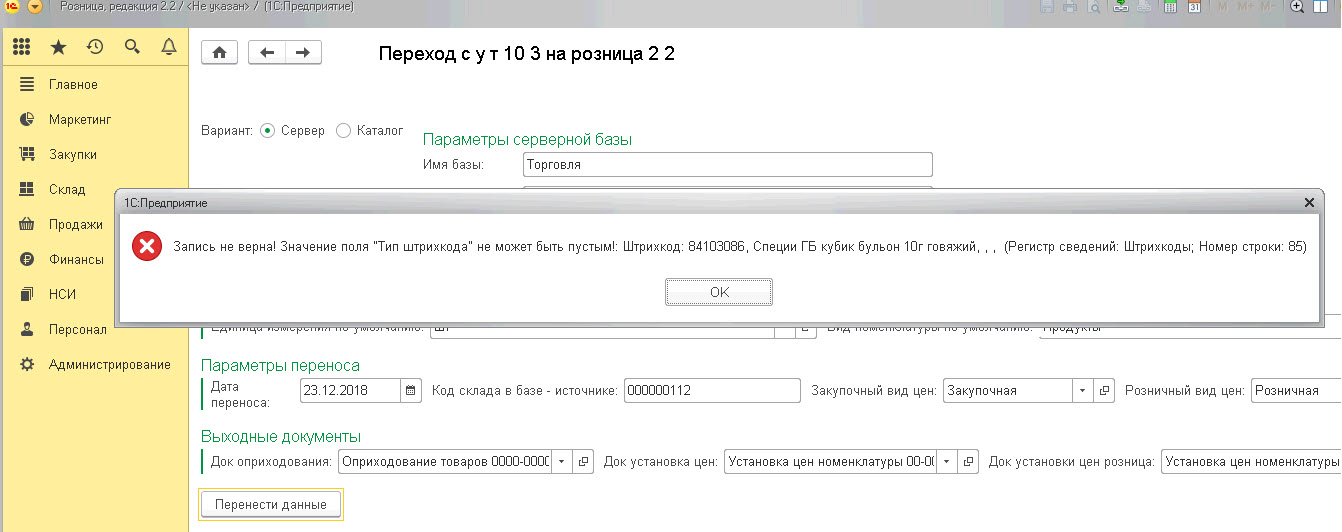Click the Print toolbar icon
Screen dimensions: 1342x532
pyautogui.click(x=1070, y=7)
